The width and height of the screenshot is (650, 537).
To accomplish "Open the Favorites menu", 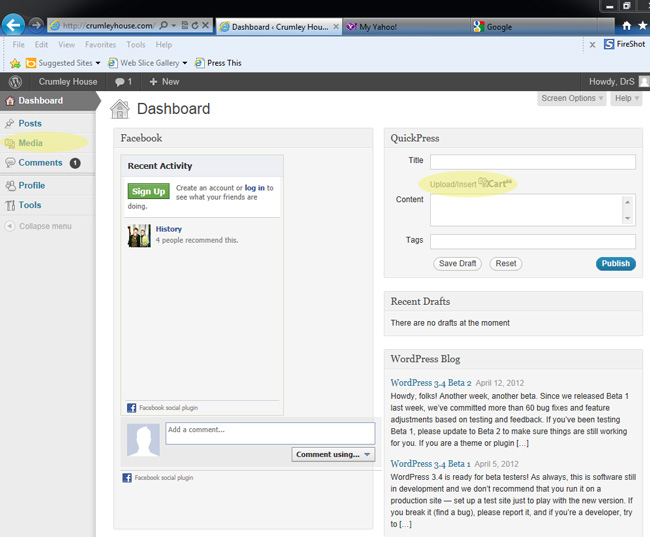I will [x=100, y=44].
